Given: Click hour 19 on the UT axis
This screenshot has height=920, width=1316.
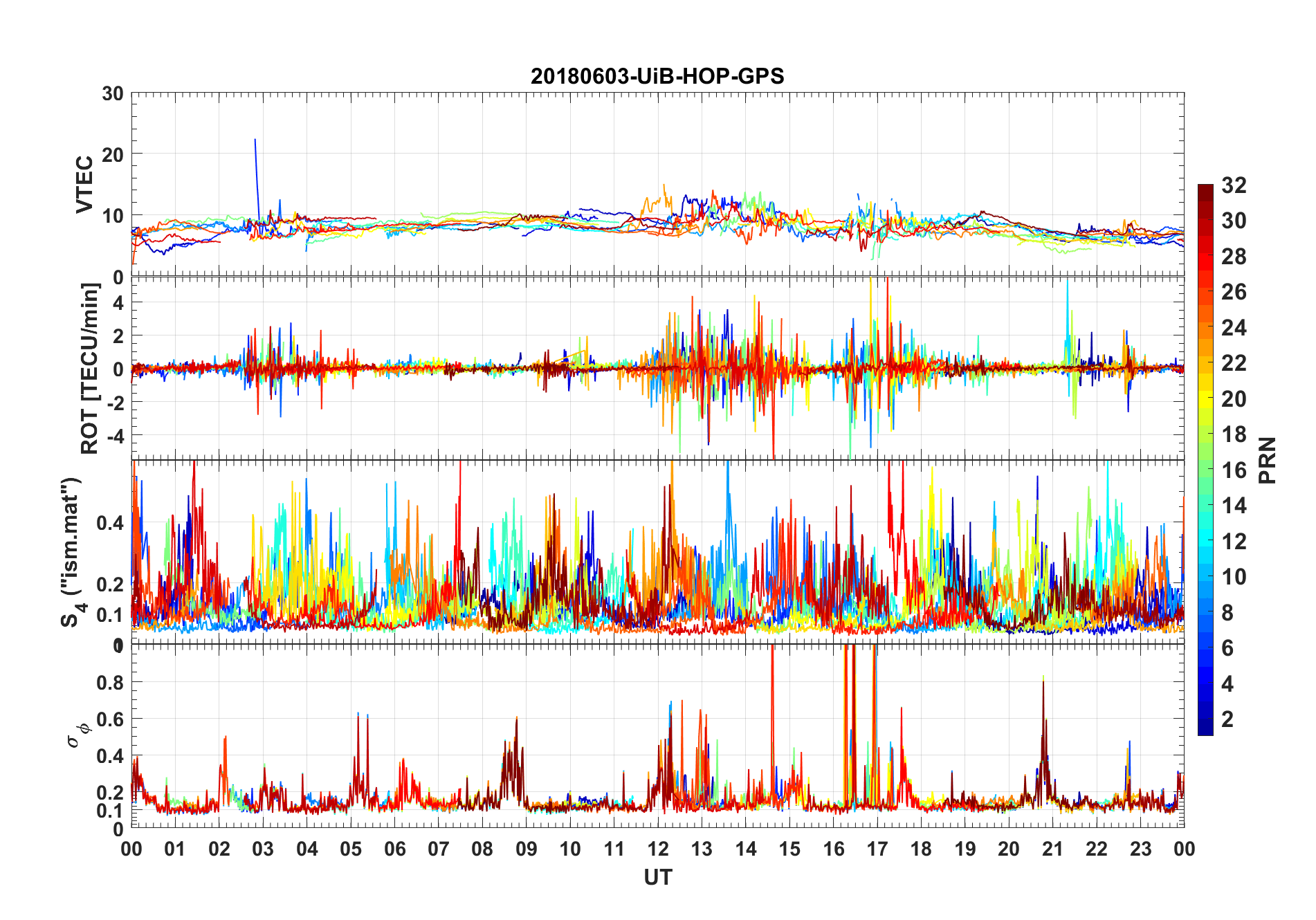Looking at the screenshot, I should tap(965, 849).
